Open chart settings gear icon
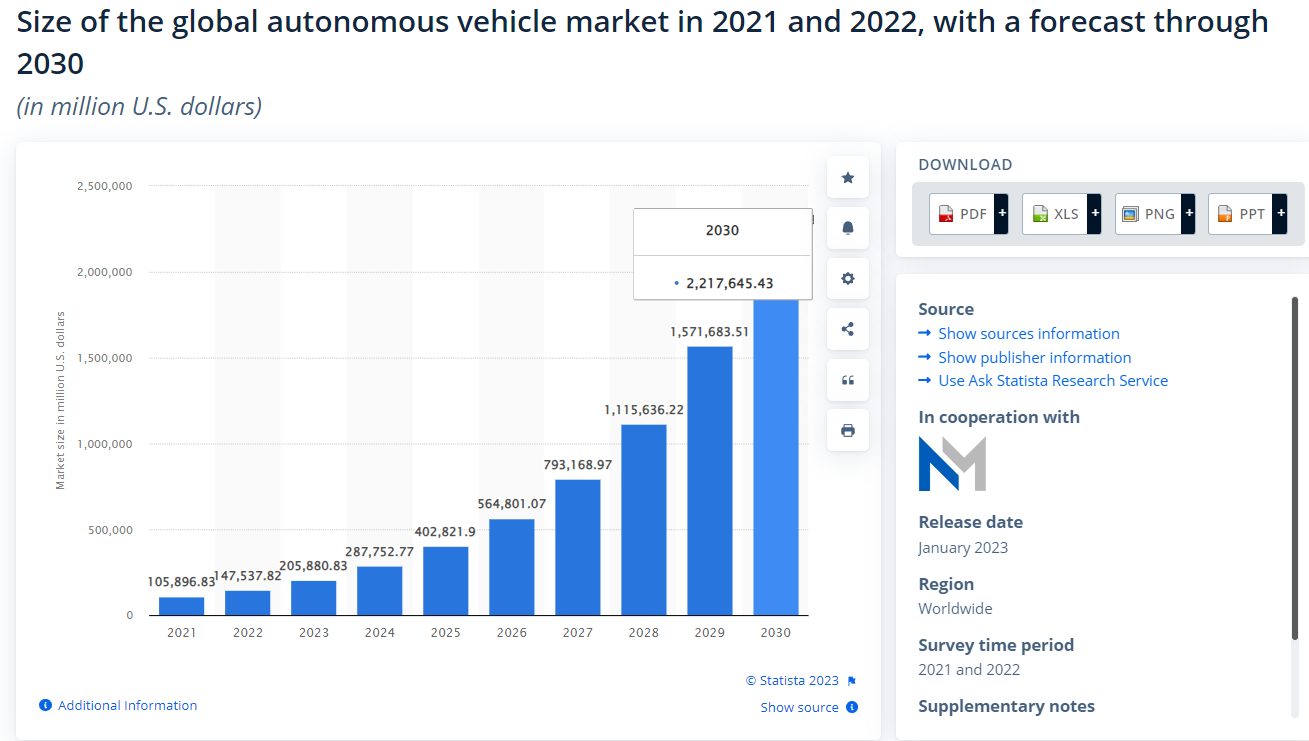Viewport: 1309px width, 741px height. coord(848,279)
